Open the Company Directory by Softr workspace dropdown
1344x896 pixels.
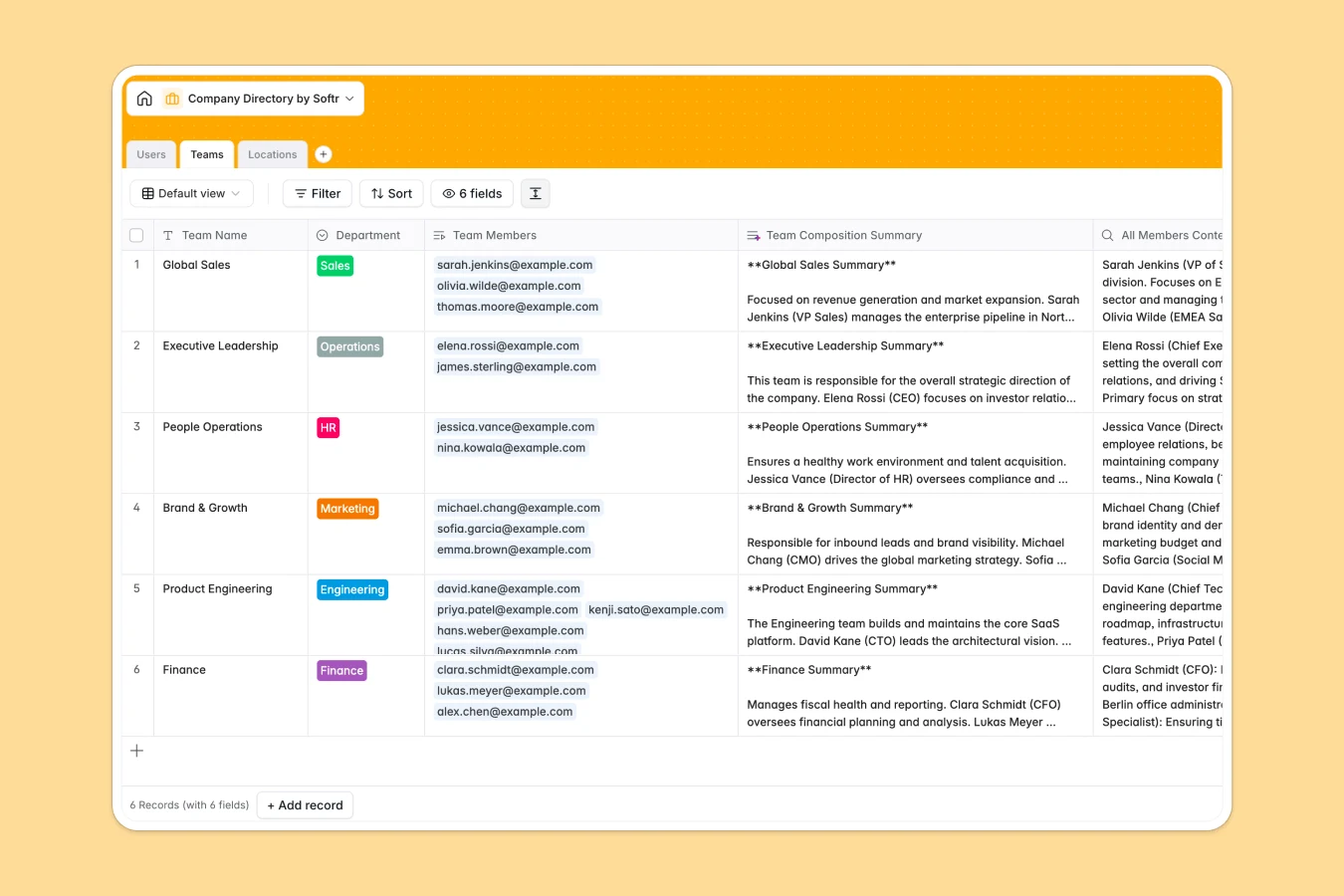coord(349,98)
